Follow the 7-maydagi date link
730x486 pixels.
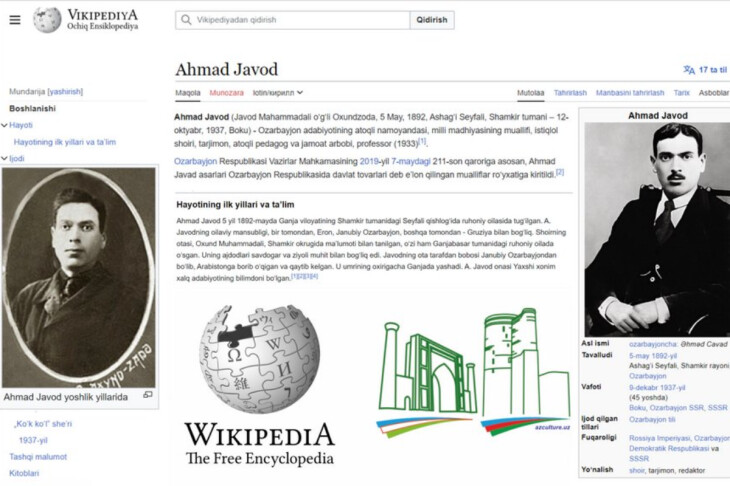click(x=411, y=162)
